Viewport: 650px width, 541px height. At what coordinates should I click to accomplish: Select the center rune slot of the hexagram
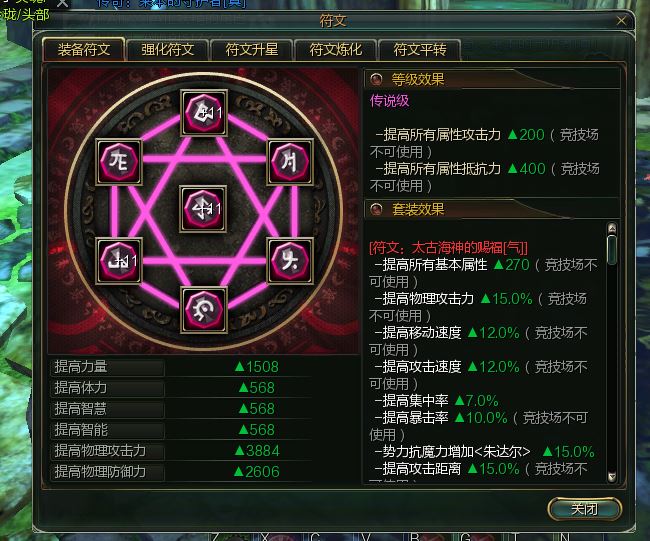pyautogui.click(x=203, y=209)
